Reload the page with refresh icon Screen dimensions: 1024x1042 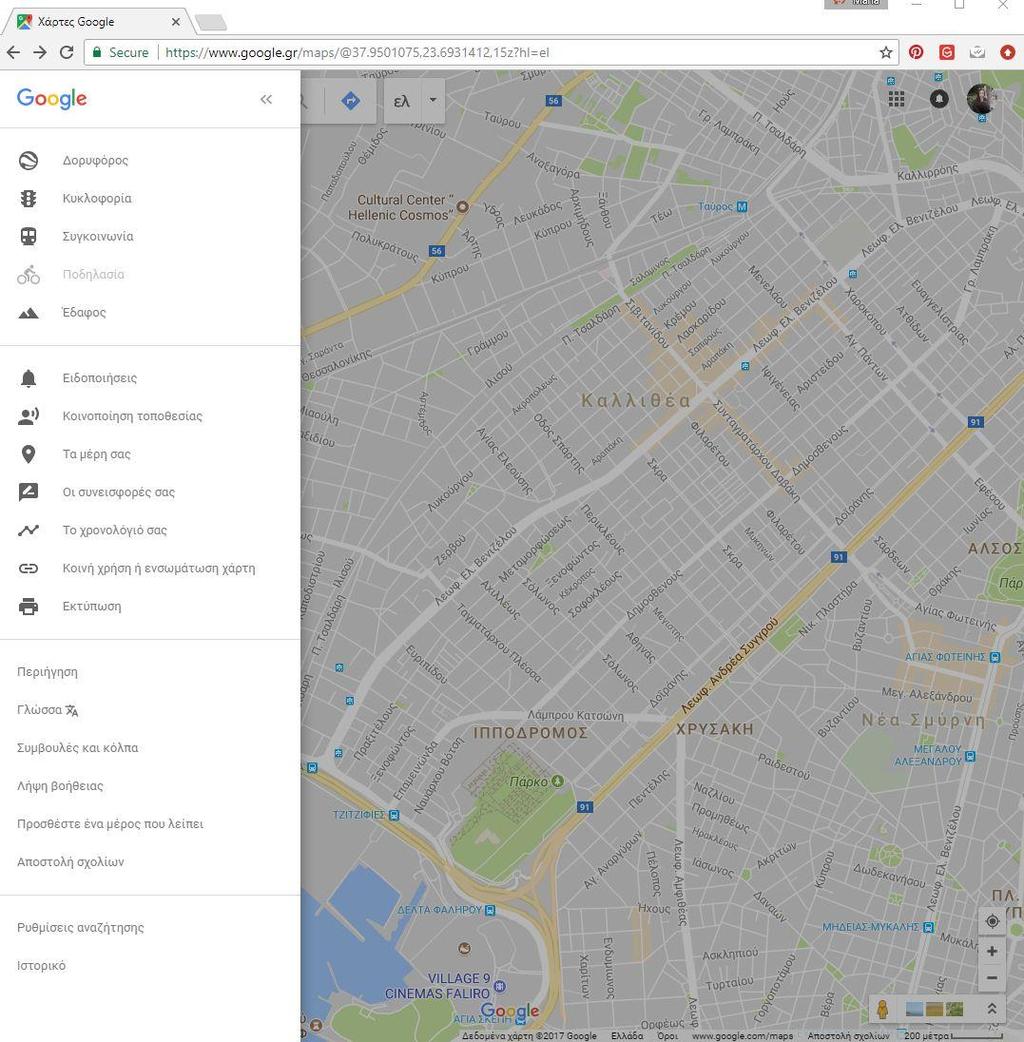point(66,52)
